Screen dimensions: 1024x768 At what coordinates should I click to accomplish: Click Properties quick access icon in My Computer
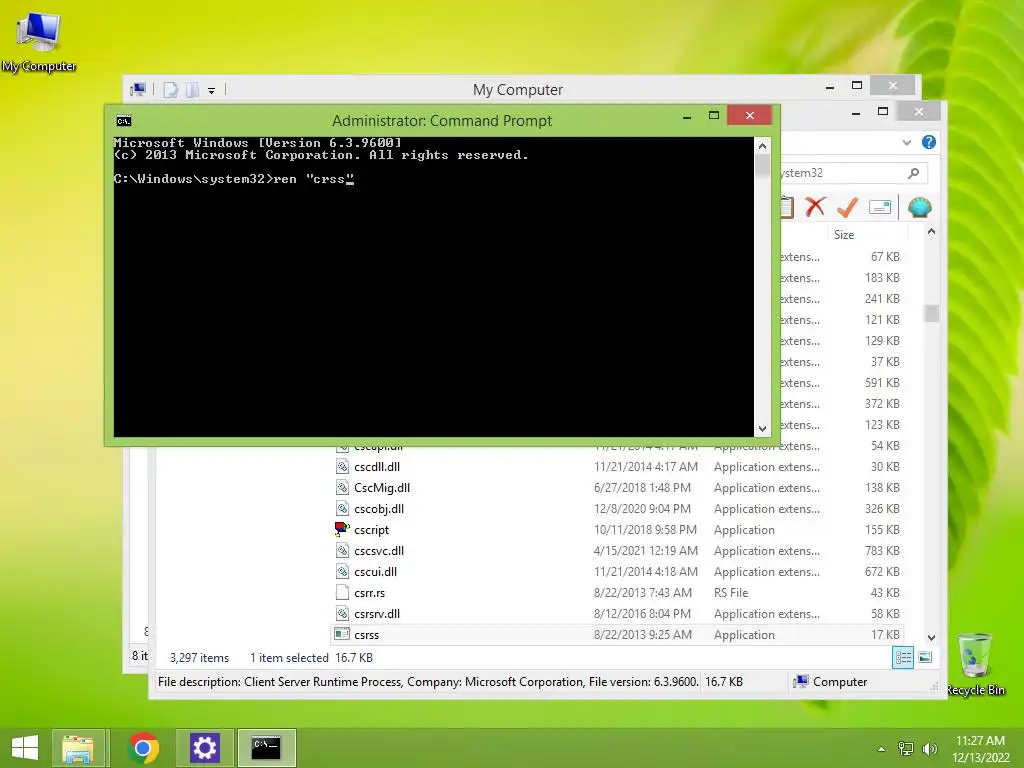click(x=170, y=89)
